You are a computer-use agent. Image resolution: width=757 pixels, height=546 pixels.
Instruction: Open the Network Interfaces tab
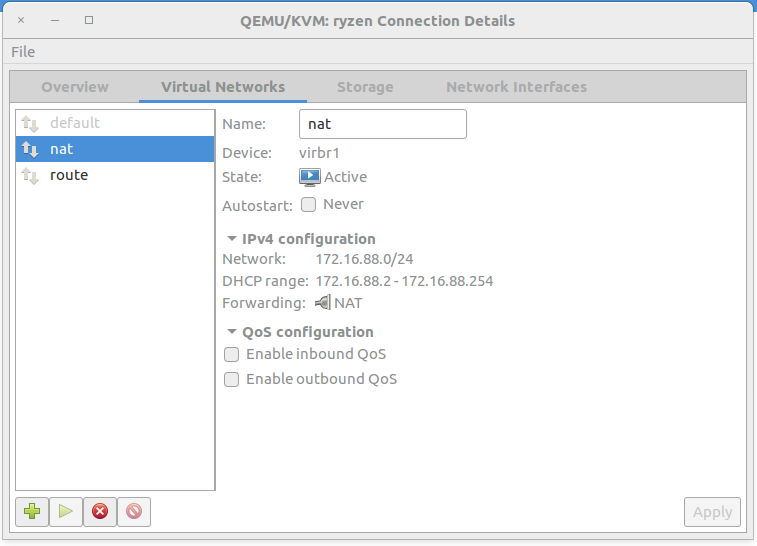pos(516,87)
